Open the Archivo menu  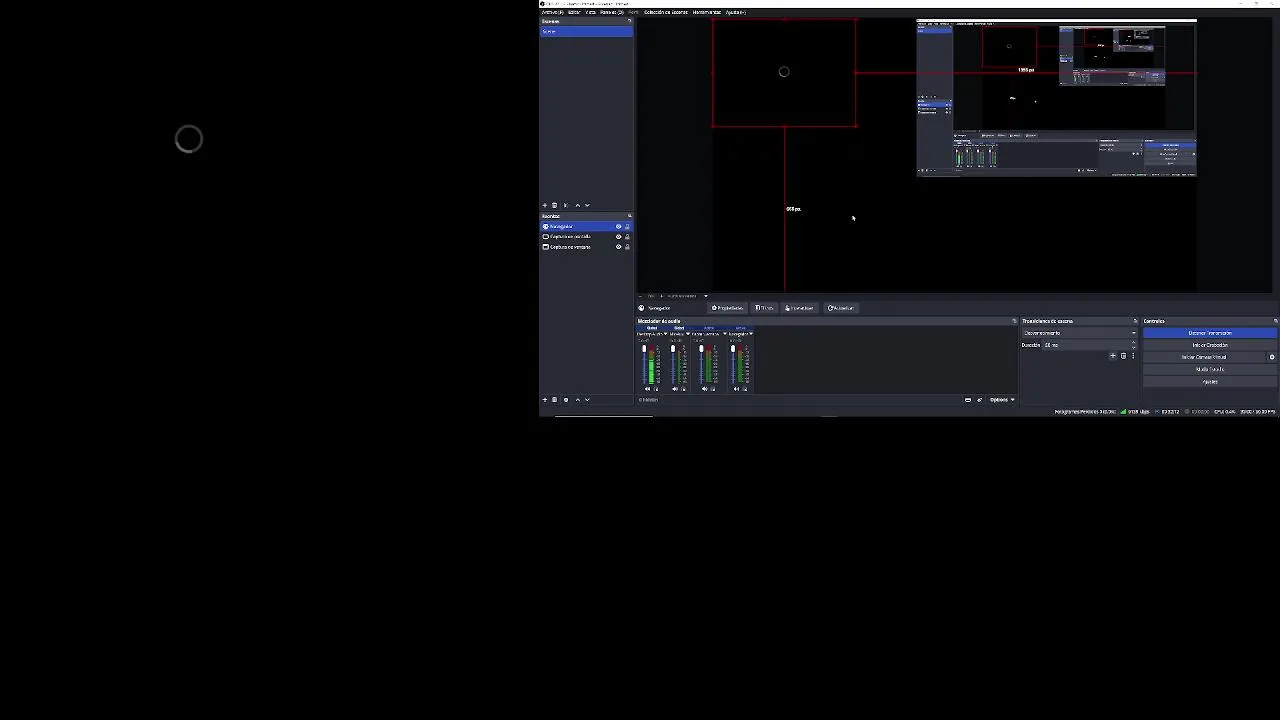(551, 12)
